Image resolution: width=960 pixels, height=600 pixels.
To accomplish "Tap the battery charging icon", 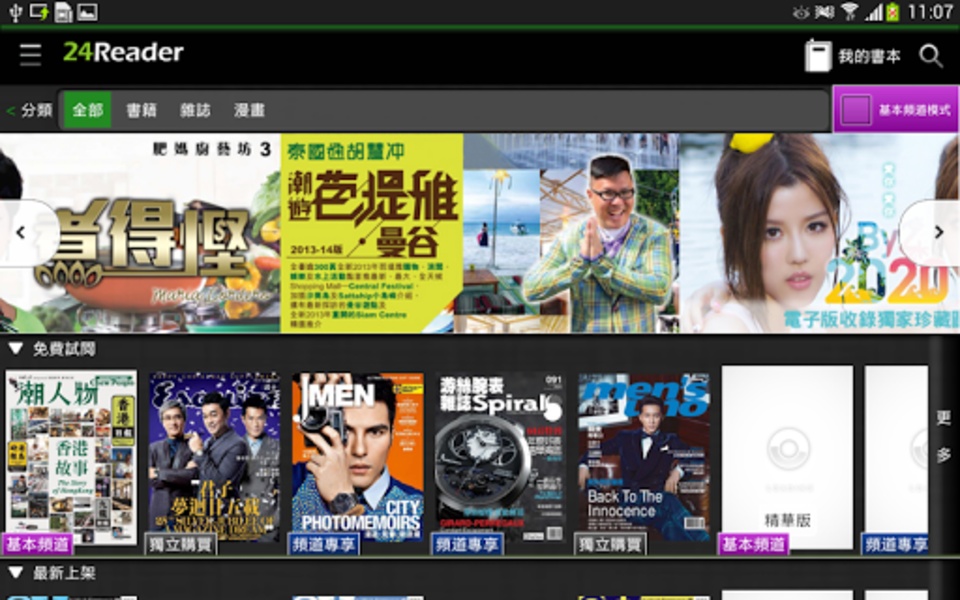I will tap(893, 12).
